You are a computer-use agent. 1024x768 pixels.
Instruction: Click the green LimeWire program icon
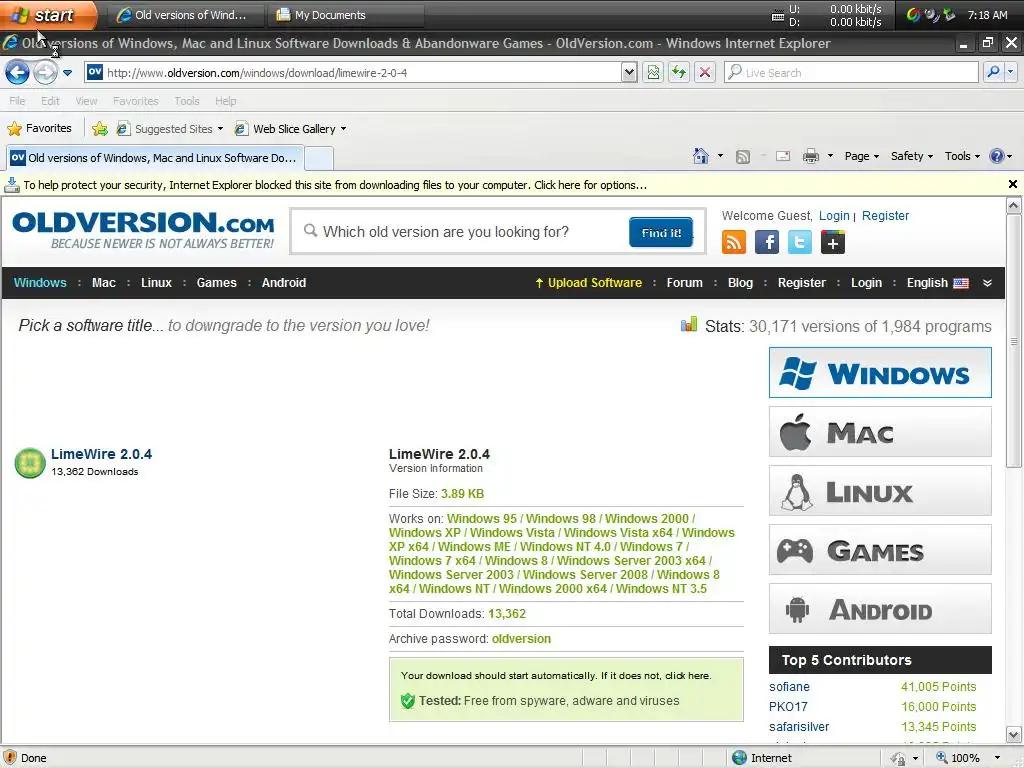[29, 463]
